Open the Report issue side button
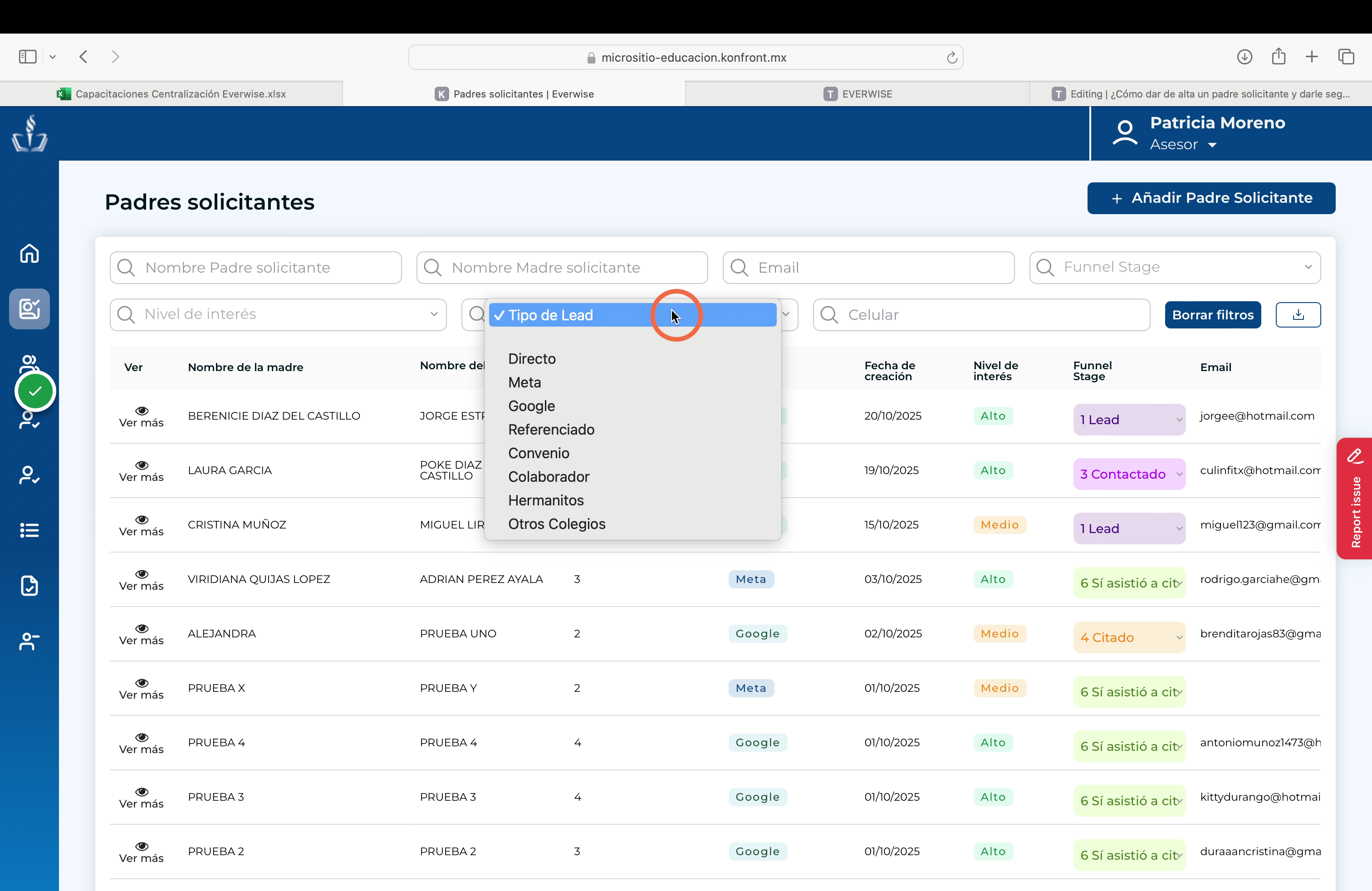The image size is (1372, 891). point(1354,499)
